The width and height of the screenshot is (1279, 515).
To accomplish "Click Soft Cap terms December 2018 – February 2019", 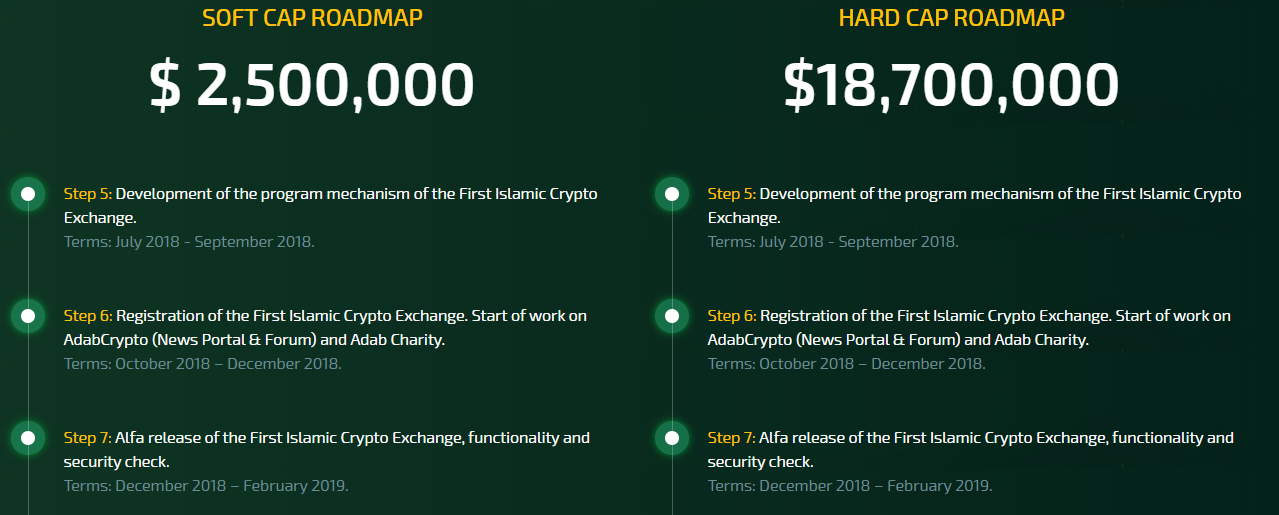I will (x=206, y=486).
